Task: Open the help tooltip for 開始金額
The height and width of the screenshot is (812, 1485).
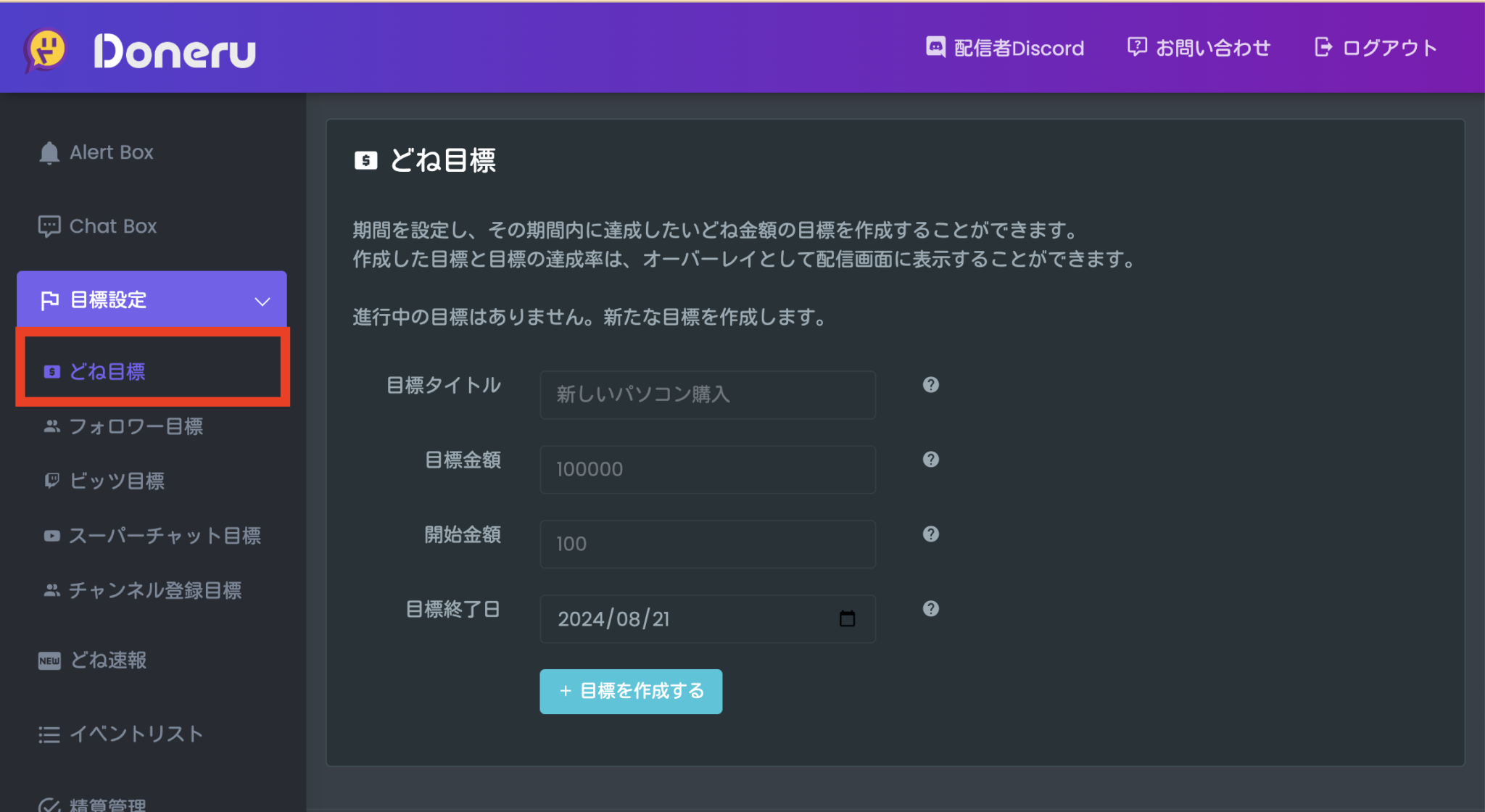Action: coord(931,534)
